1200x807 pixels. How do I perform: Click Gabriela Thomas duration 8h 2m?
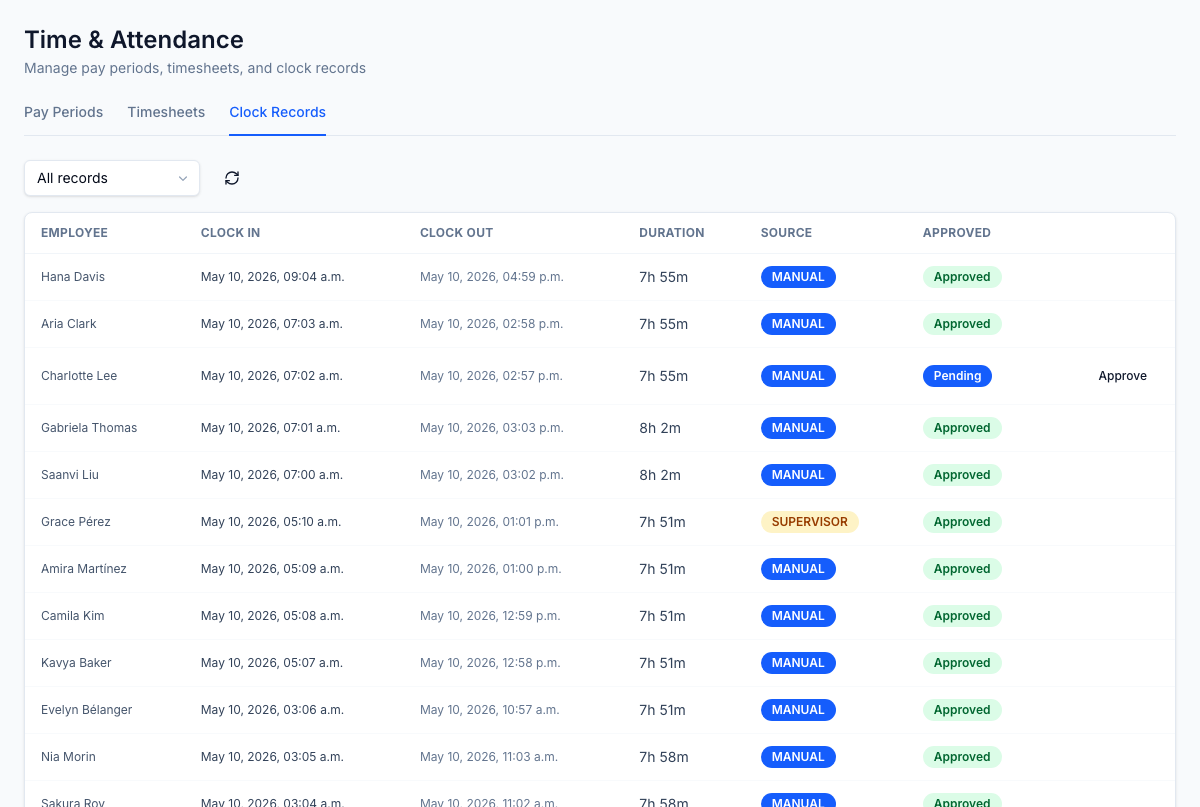(x=660, y=428)
